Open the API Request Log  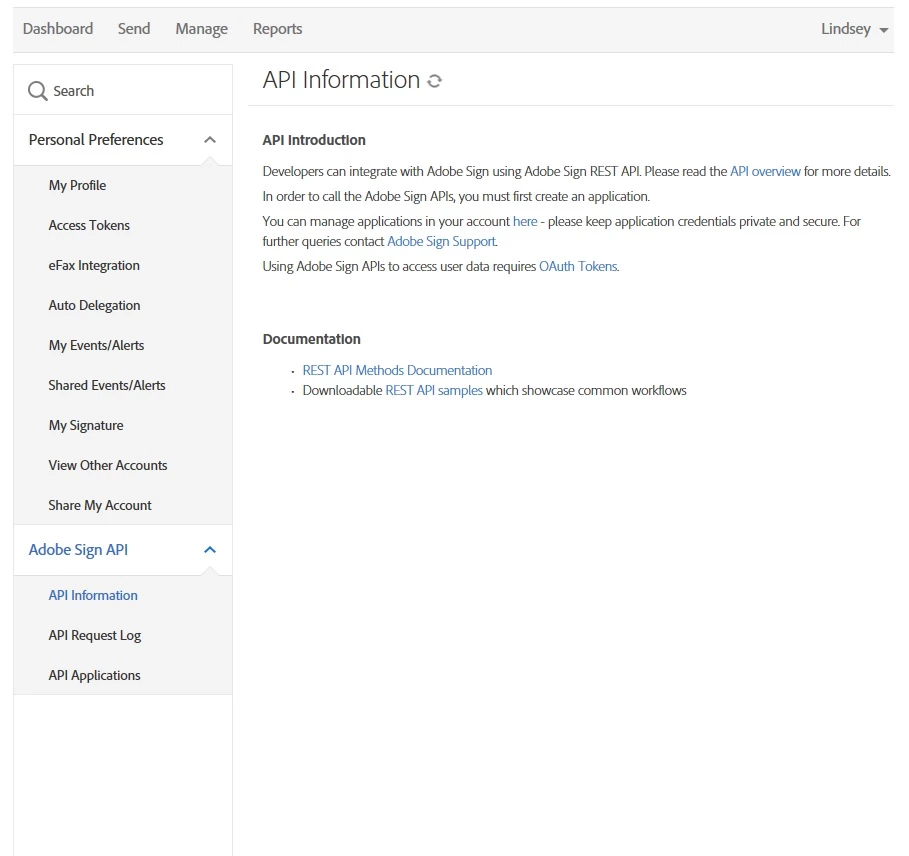94,635
